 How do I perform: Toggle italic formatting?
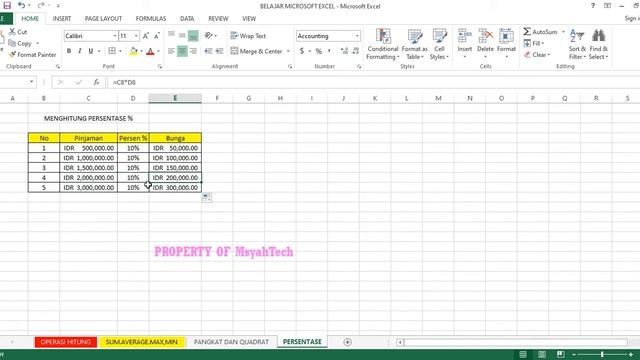(80, 51)
